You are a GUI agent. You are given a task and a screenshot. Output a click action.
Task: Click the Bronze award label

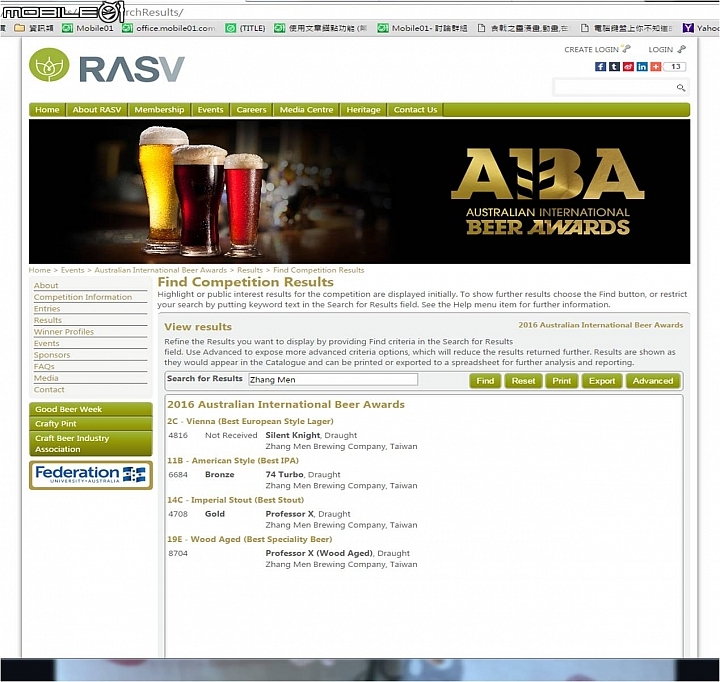[219, 474]
